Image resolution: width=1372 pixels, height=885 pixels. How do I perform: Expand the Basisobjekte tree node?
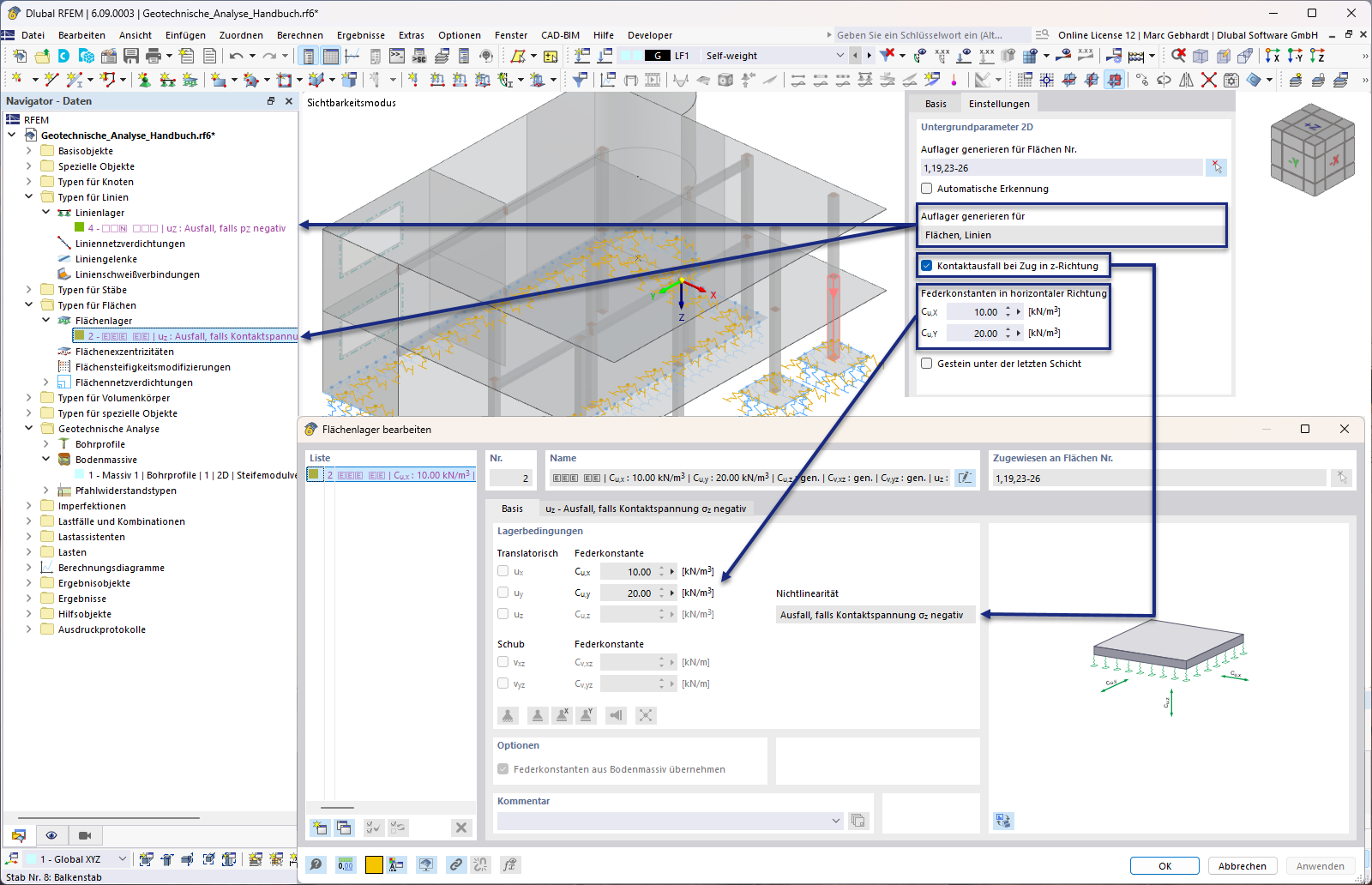tap(28, 151)
